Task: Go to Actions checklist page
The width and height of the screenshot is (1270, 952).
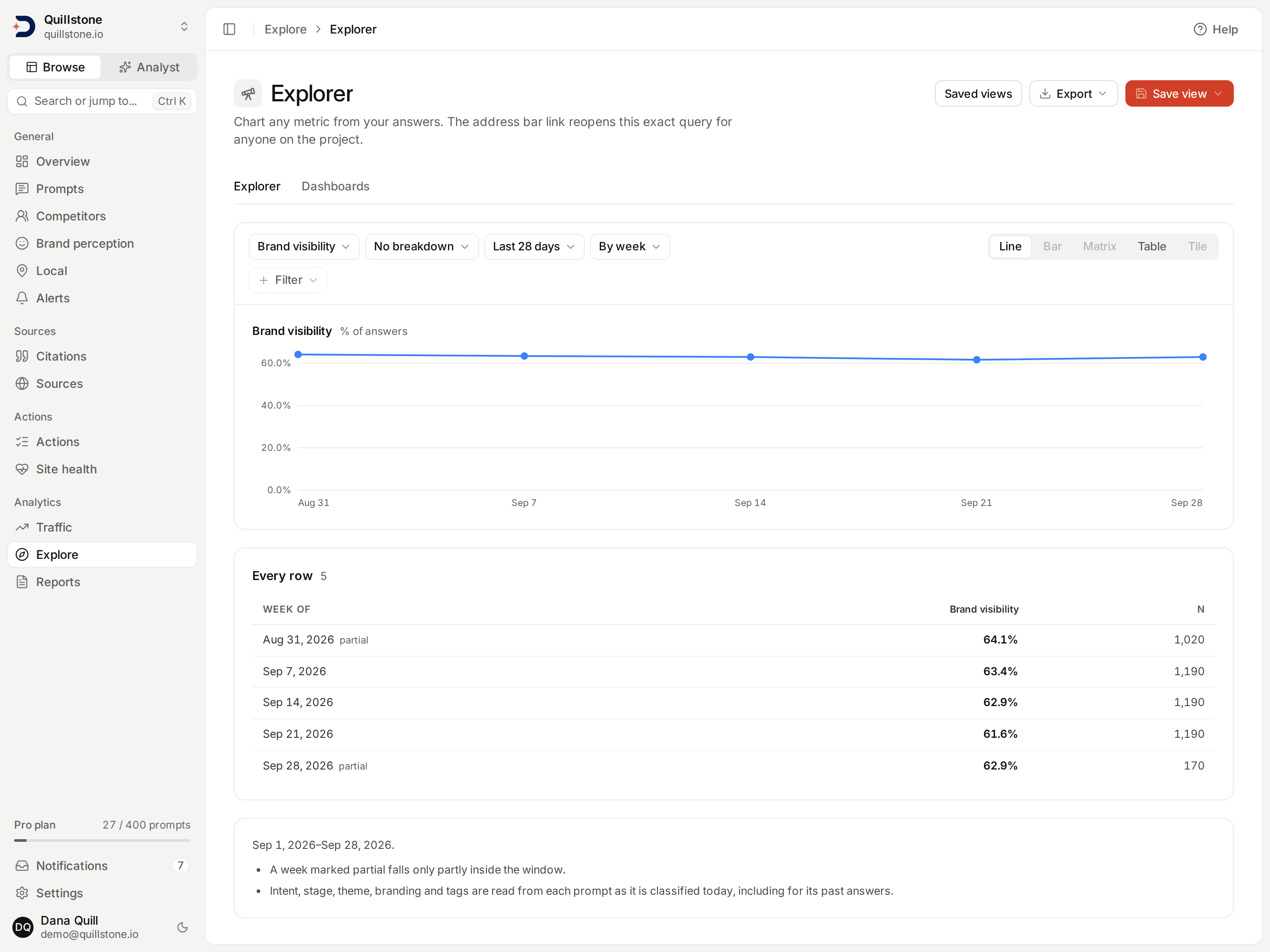Action: 102,442
